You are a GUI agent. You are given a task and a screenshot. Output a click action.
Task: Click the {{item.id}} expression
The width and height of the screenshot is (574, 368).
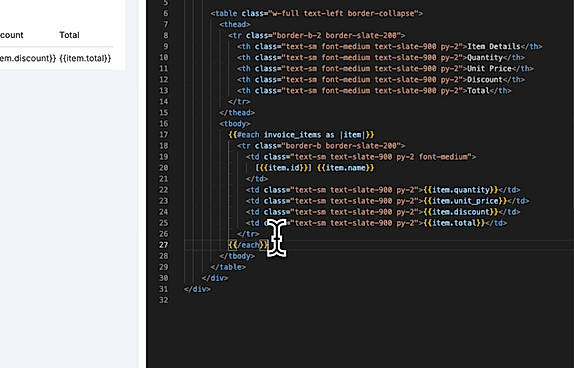click(284, 168)
